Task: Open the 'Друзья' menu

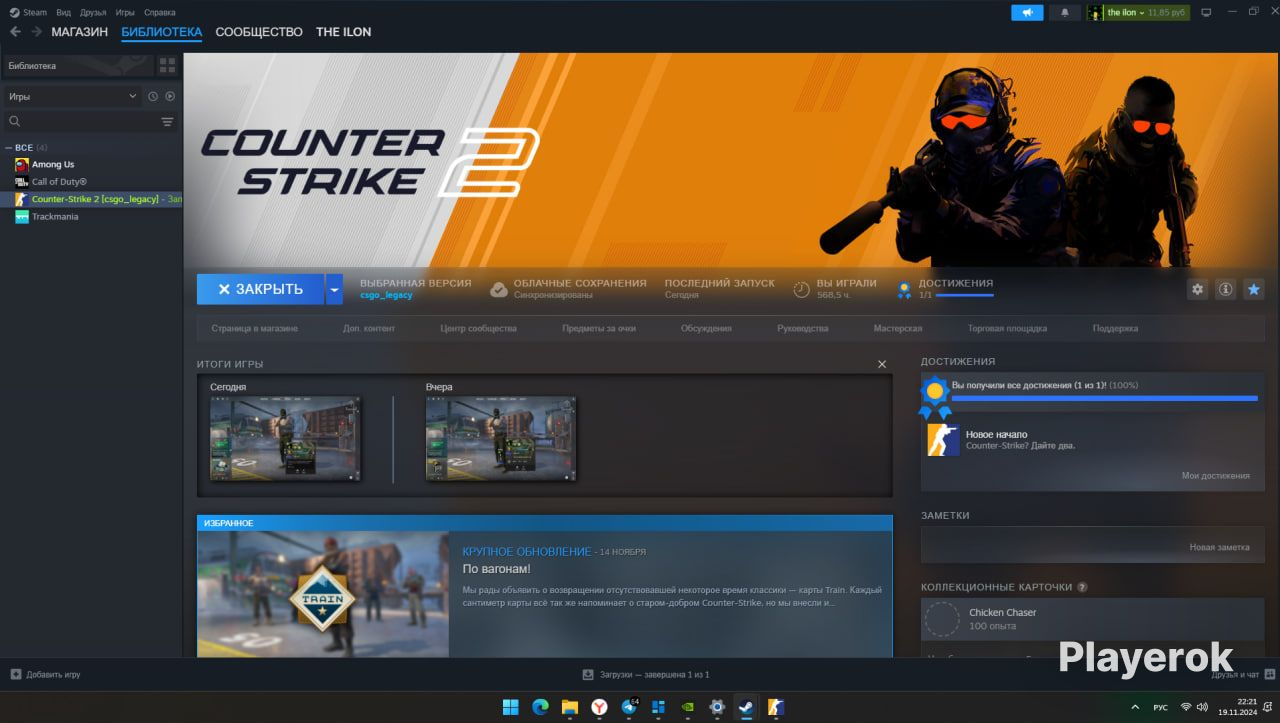Action: (x=93, y=12)
